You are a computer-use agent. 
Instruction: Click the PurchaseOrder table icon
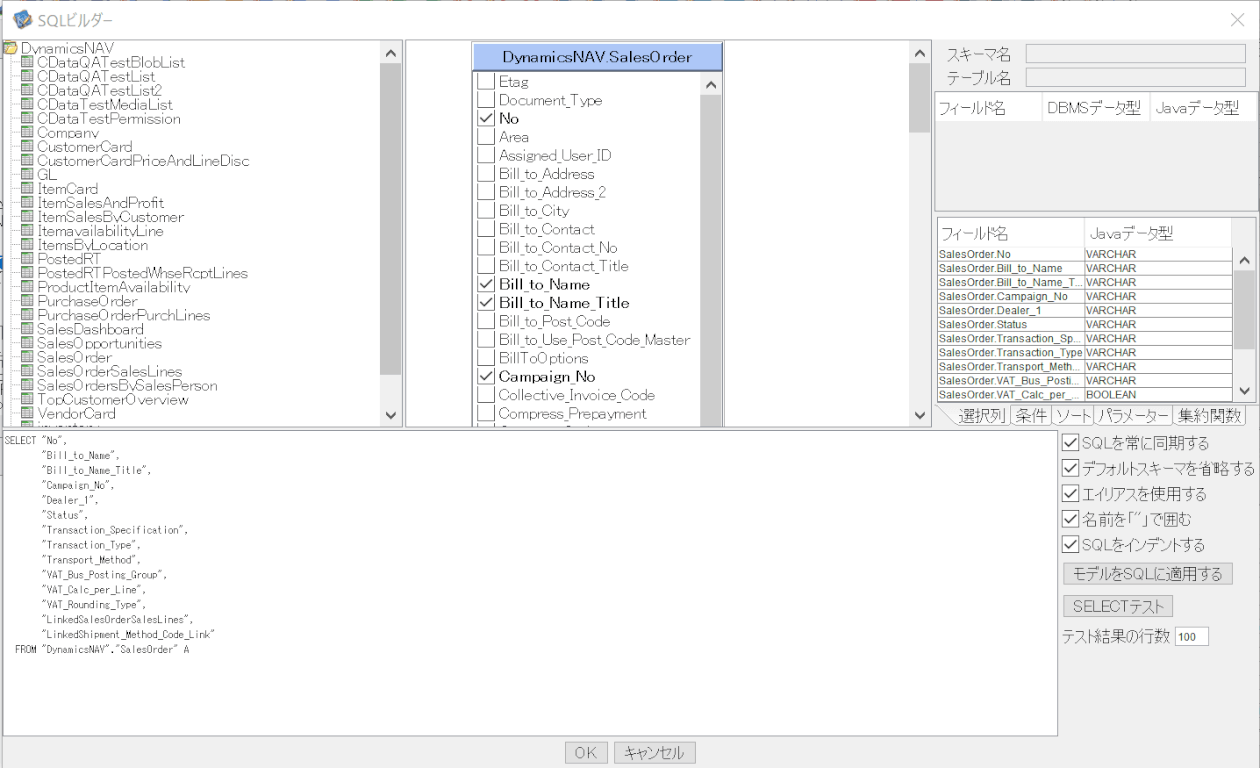tap(27, 300)
